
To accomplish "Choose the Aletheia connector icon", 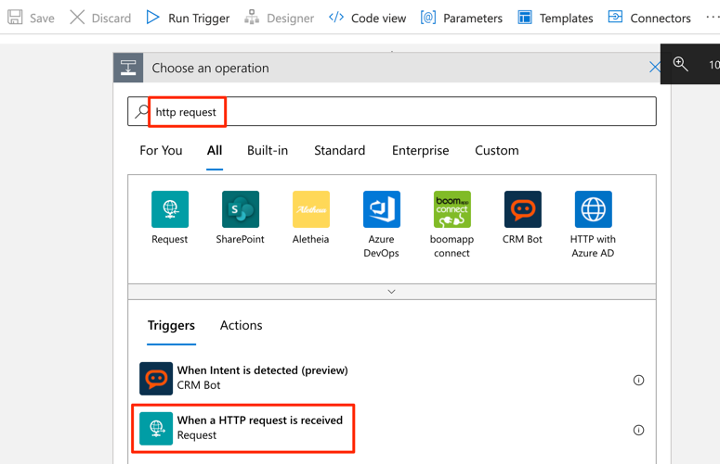I will [x=311, y=209].
